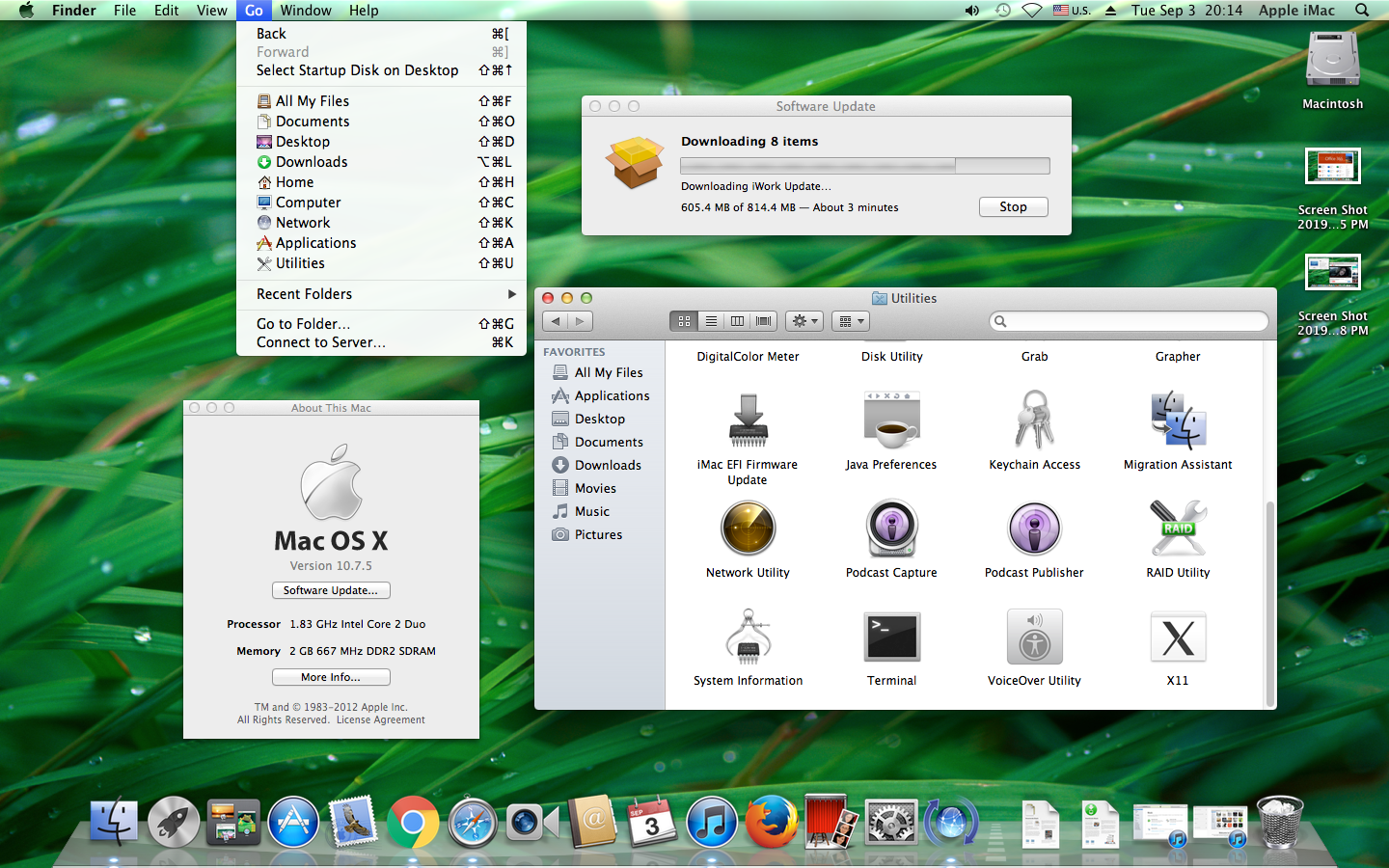
Task: Open the Trash in the dock
Action: pos(1279,823)
